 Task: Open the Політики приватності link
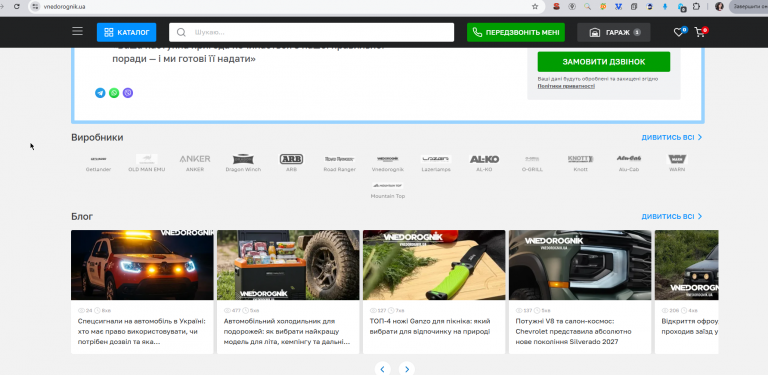tap(566, 86)
